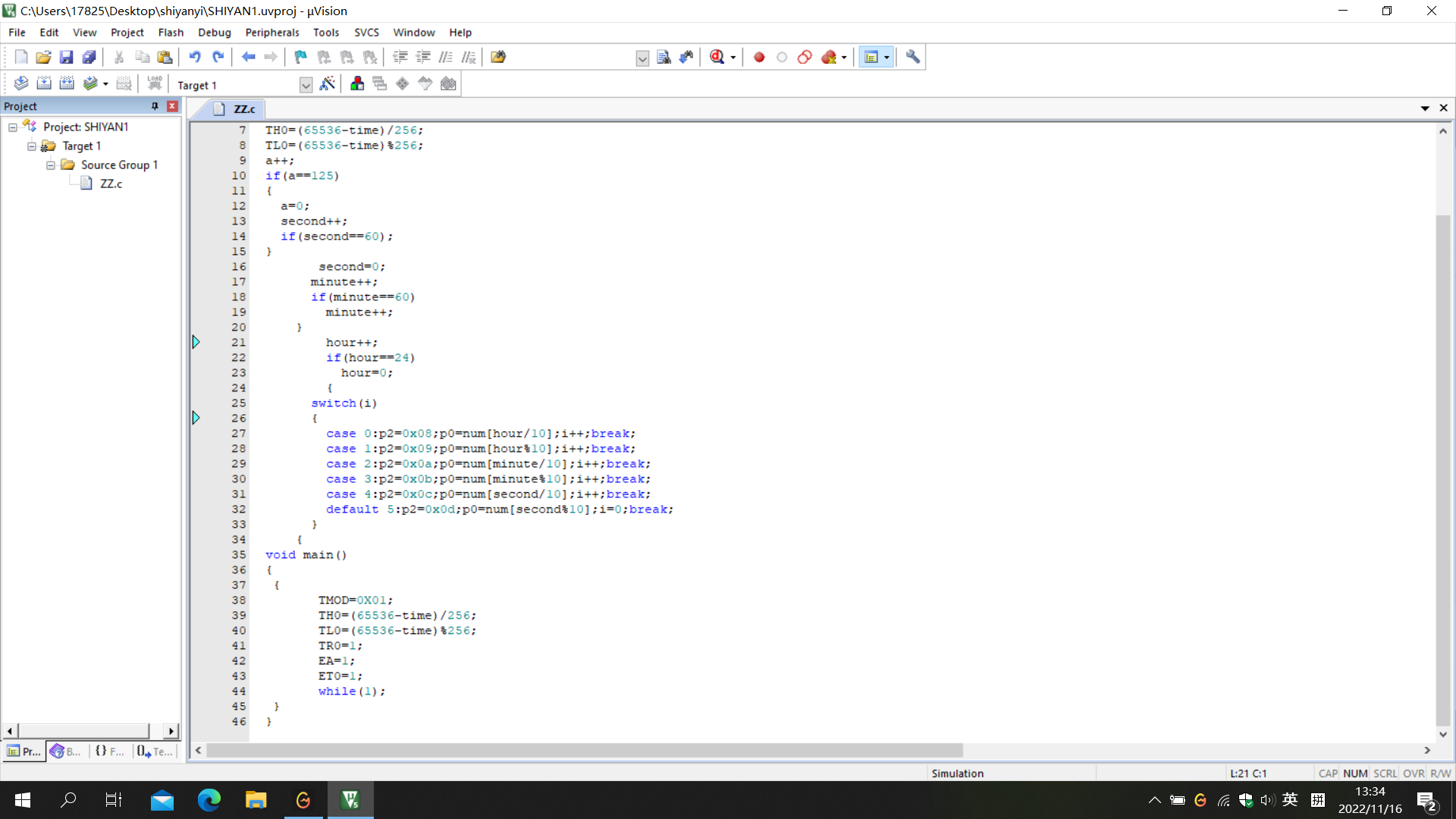The image size is (1456, 819).
Task: Open Options for Target magic wand
Action: (x=328, y=83)
